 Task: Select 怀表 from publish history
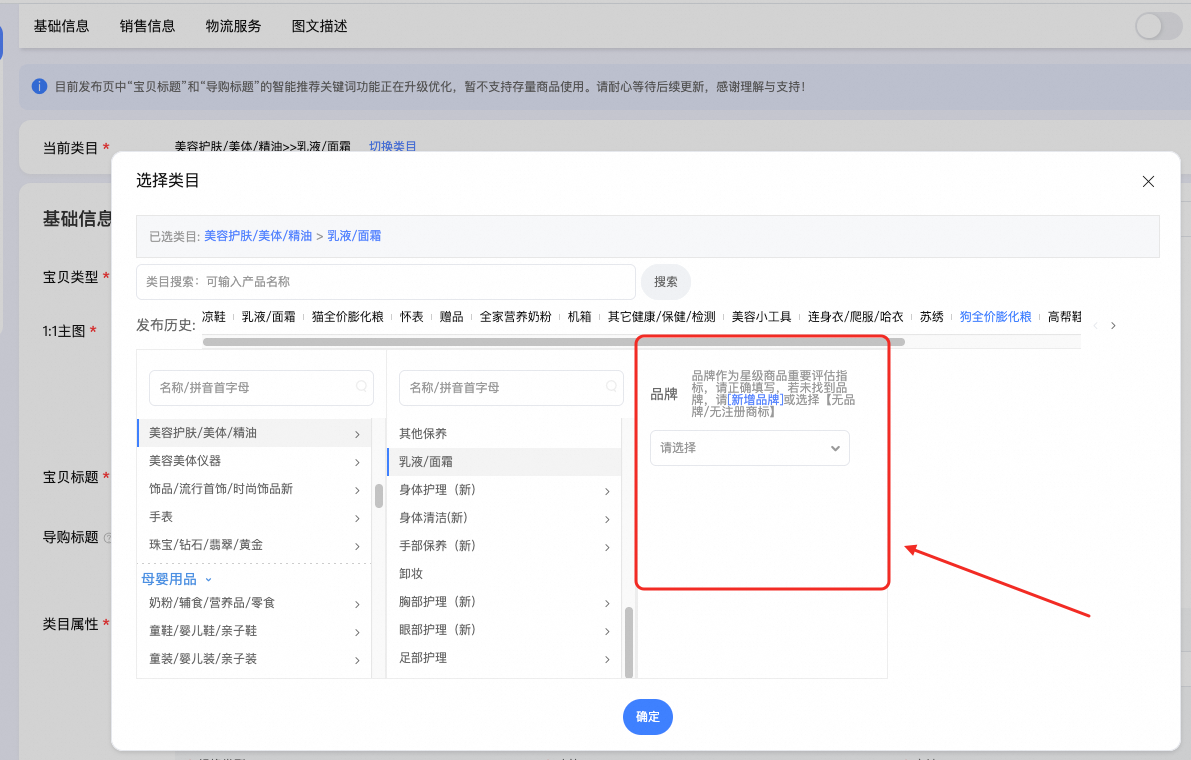tap(412, 317)
